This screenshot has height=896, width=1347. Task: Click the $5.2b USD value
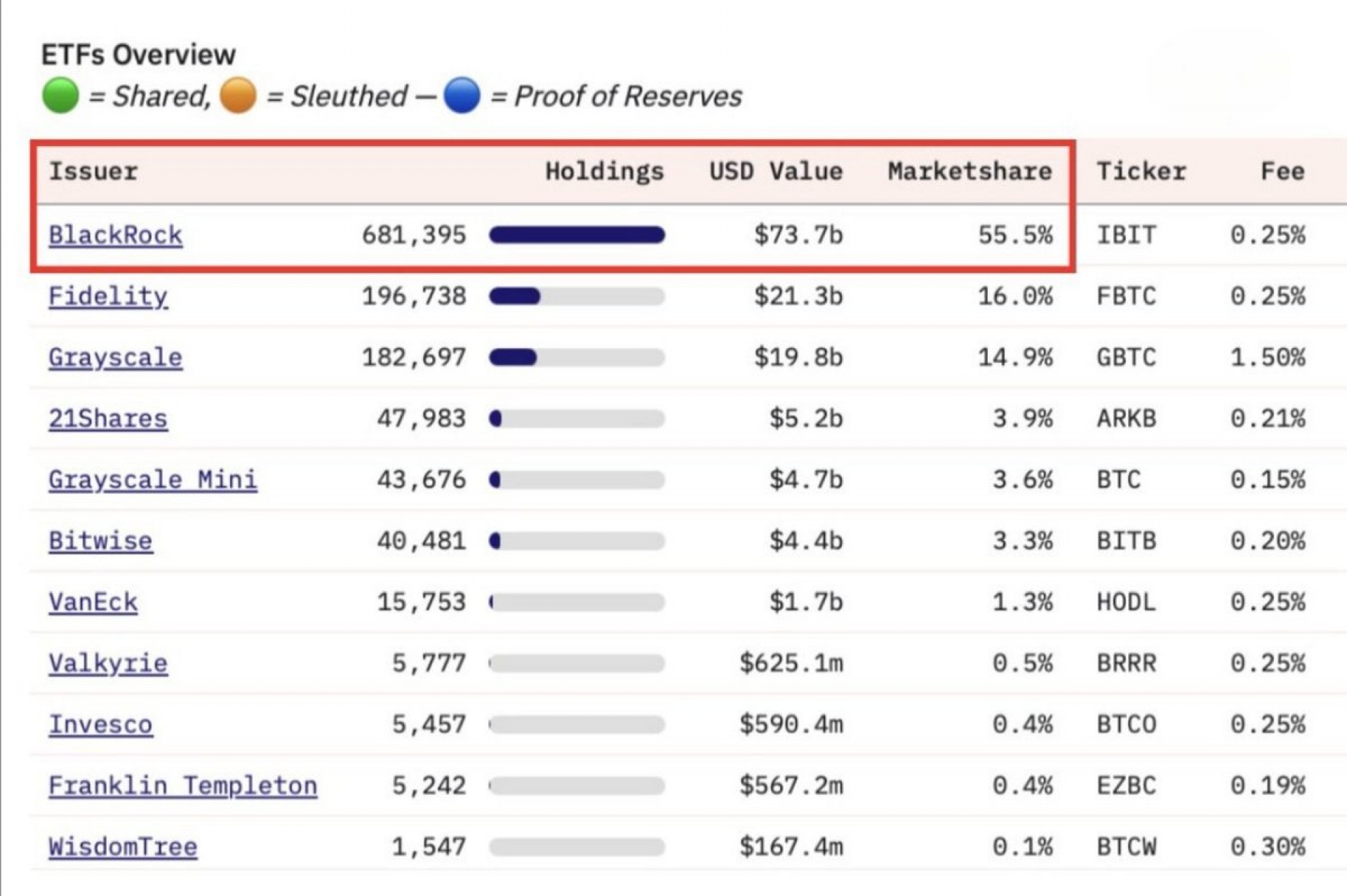click(x=806, y=419)
